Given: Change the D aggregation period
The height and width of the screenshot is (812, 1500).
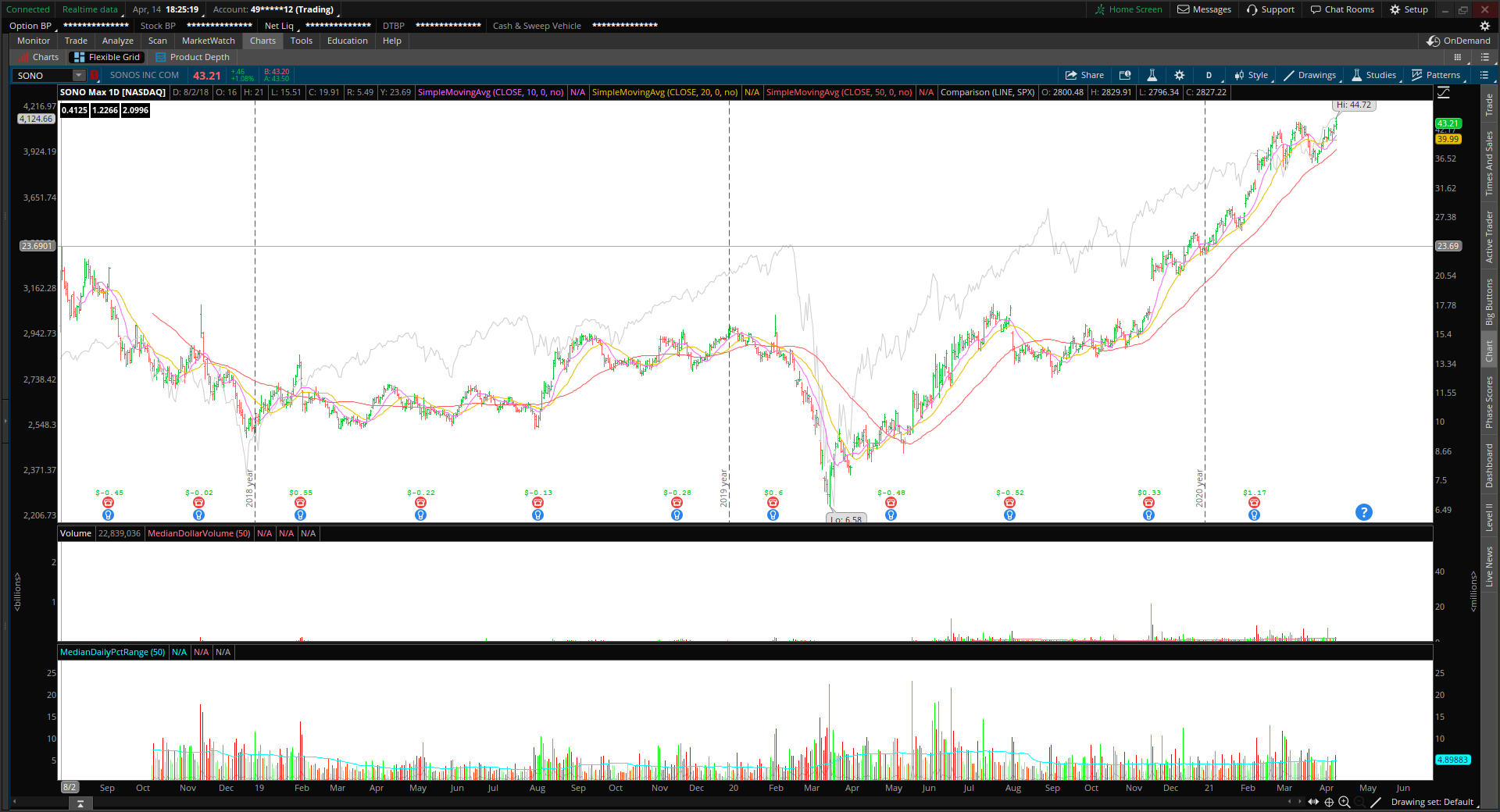Looking at the screenshot, I should click(x=1209, y=75).
